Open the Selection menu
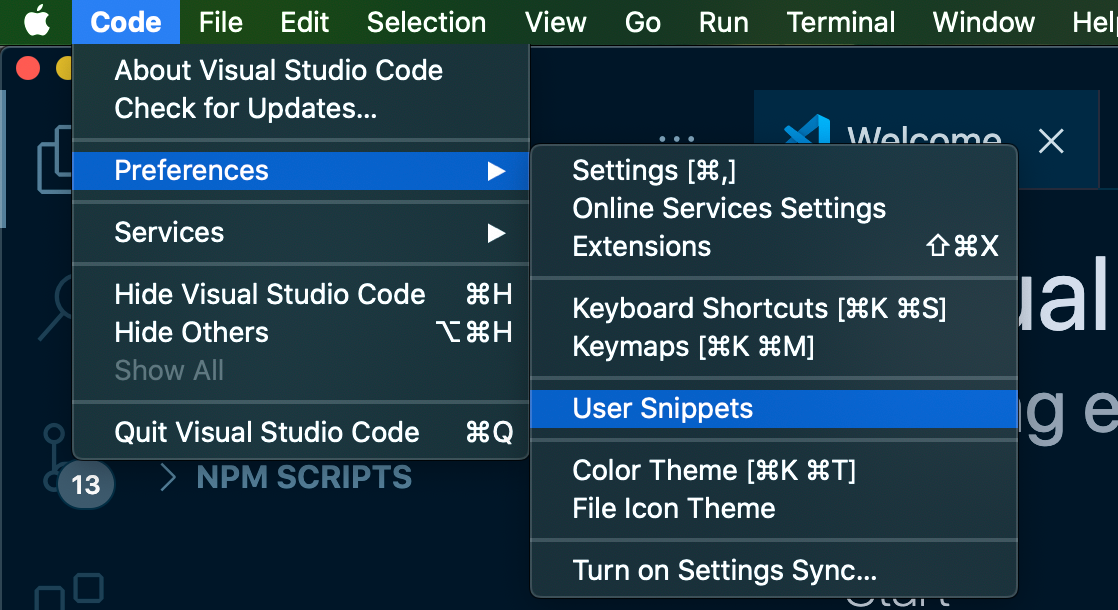Screen dimensions: 1118x610 [426, 22]
